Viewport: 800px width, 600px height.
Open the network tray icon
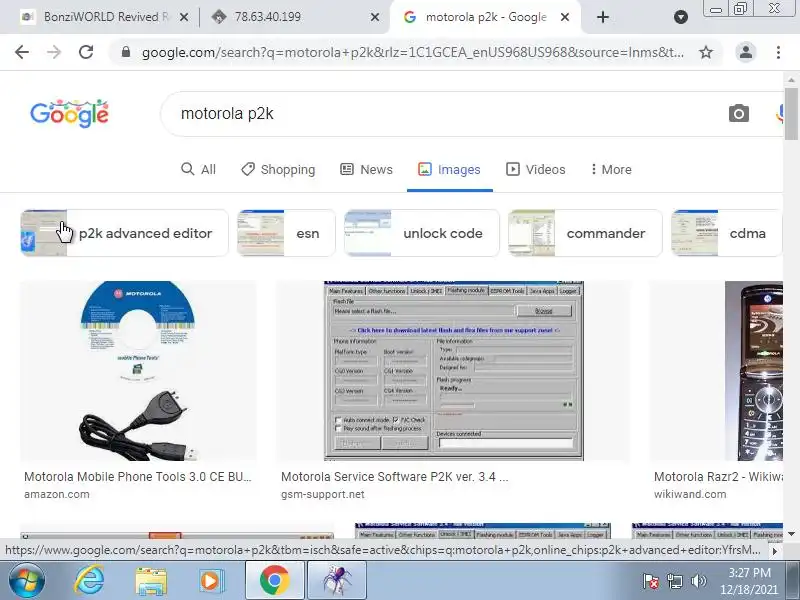[x=675, y=581]
